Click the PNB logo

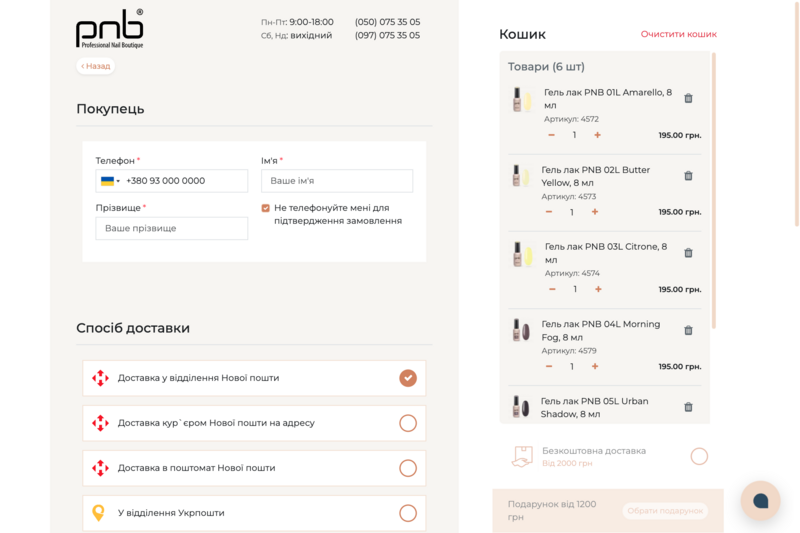[110, 28]
